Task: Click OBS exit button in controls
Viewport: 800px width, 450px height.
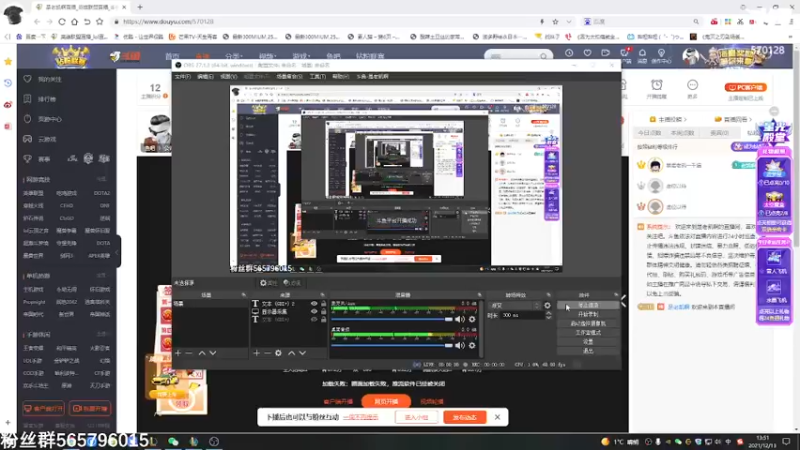Action: [588, 351]
